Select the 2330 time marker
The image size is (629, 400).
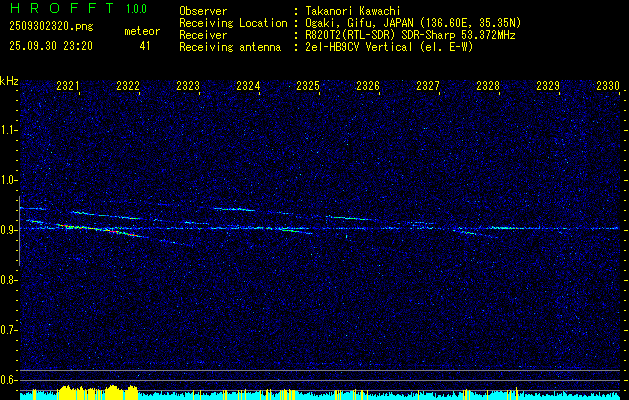pos(607,87)
